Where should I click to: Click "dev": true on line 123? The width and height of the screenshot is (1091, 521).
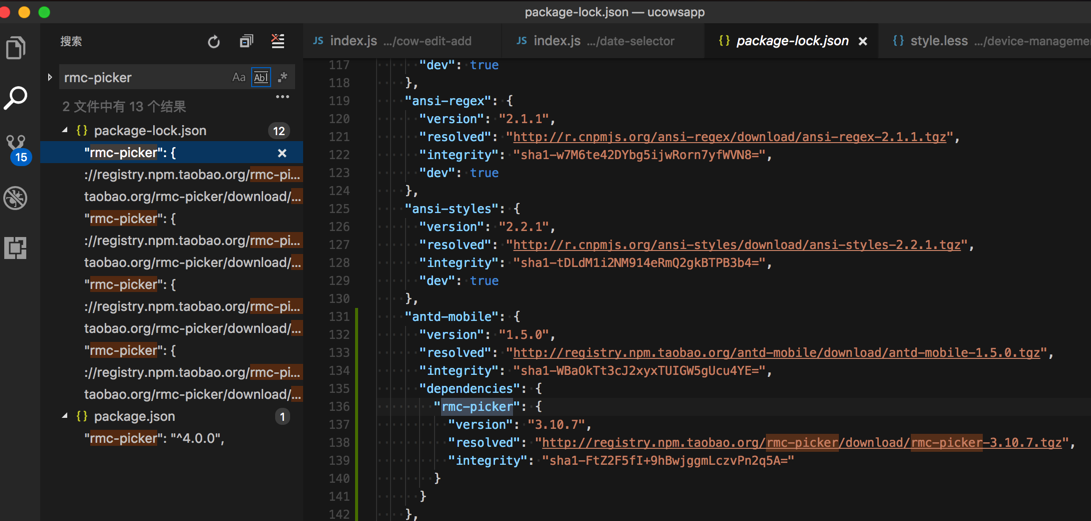click(x=459, y=173)
